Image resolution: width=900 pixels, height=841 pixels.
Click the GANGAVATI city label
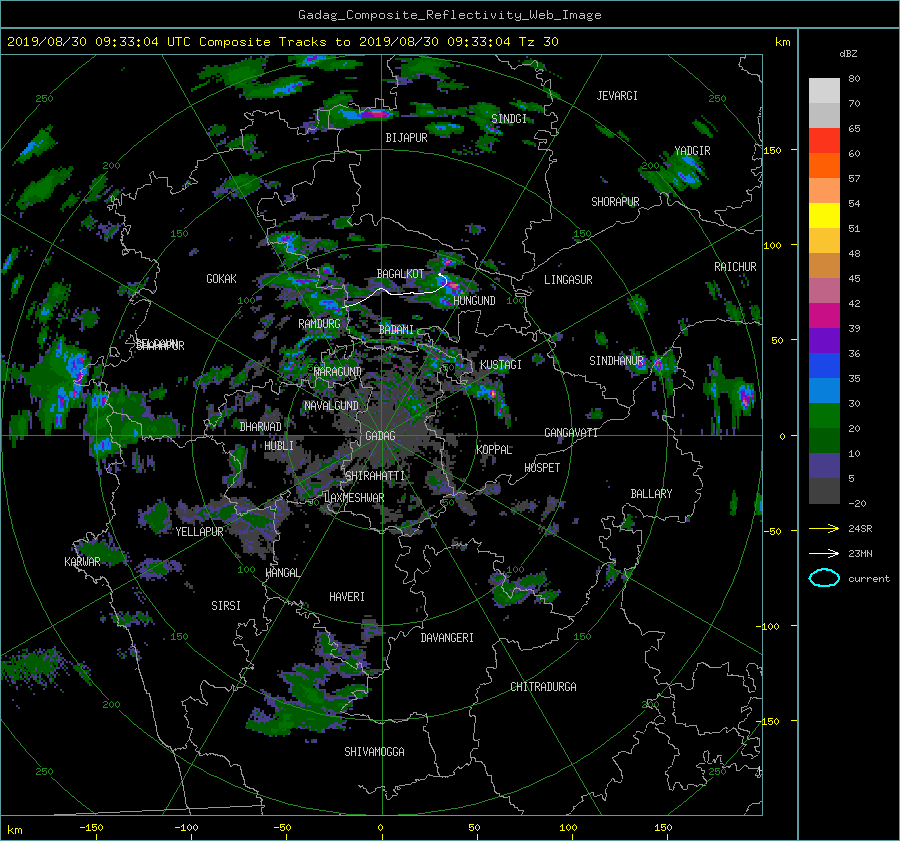571,433
